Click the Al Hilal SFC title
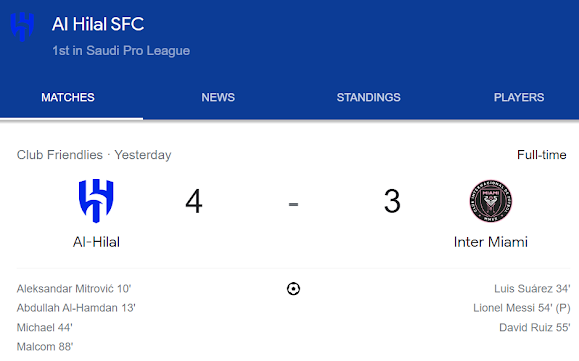This screenshot has height=361, width=579. [x=98, y=24]
